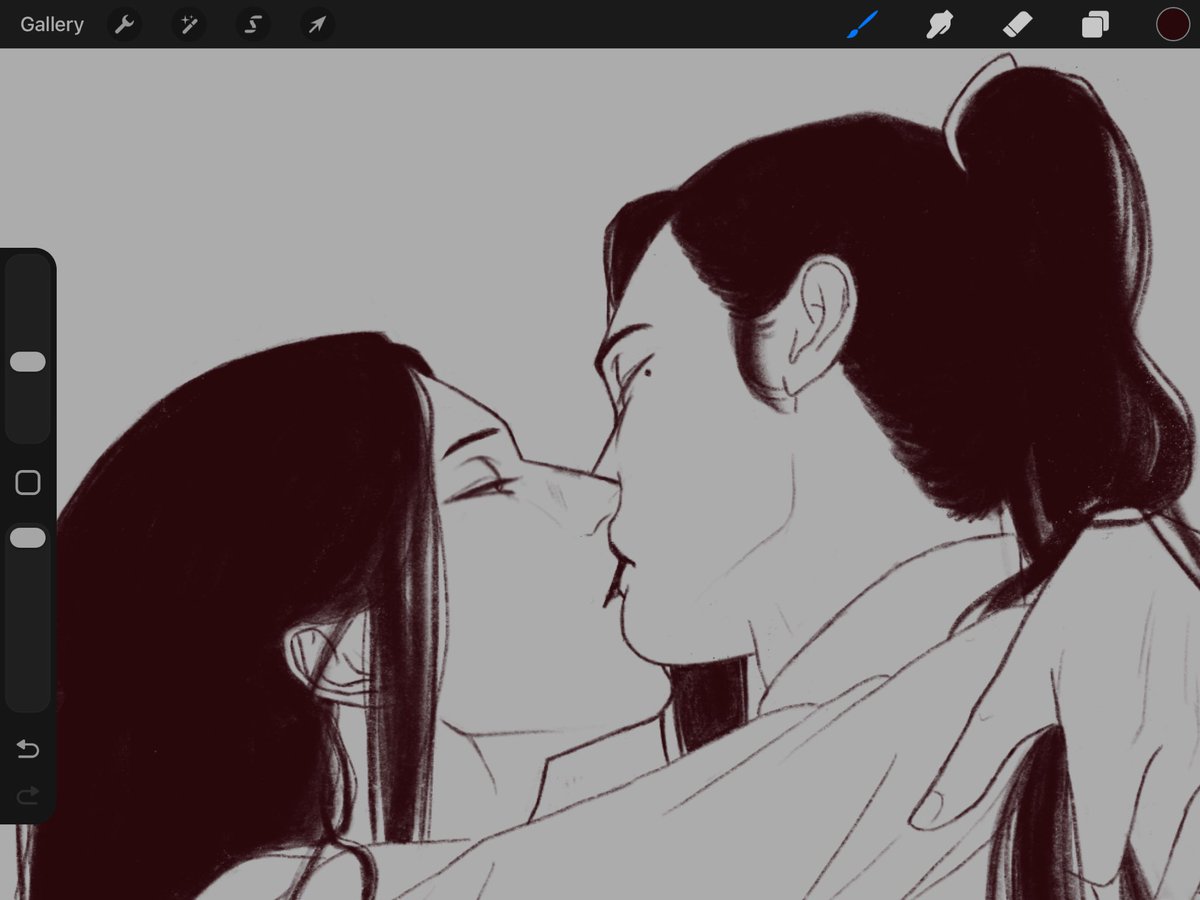The height and width of the screenshot is (900, 1200).
Task: Open the Actions wrench menu
Action: click(124, 24)
